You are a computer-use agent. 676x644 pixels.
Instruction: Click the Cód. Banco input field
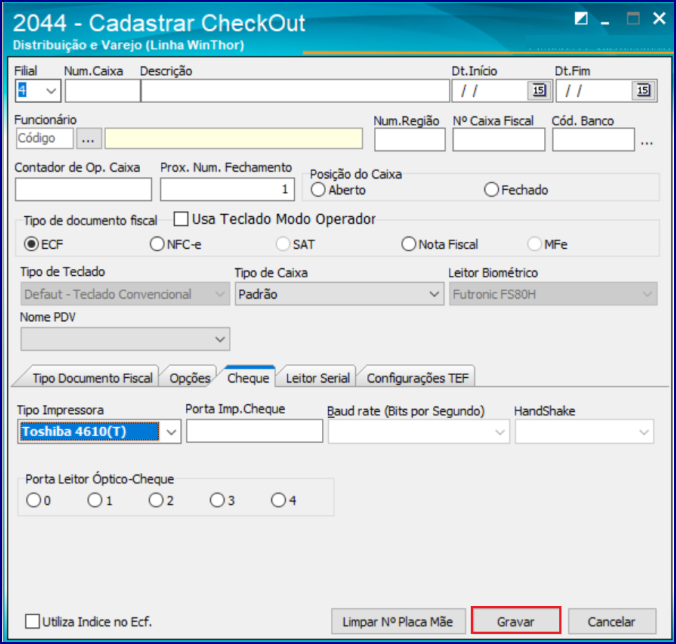[593, 140]
